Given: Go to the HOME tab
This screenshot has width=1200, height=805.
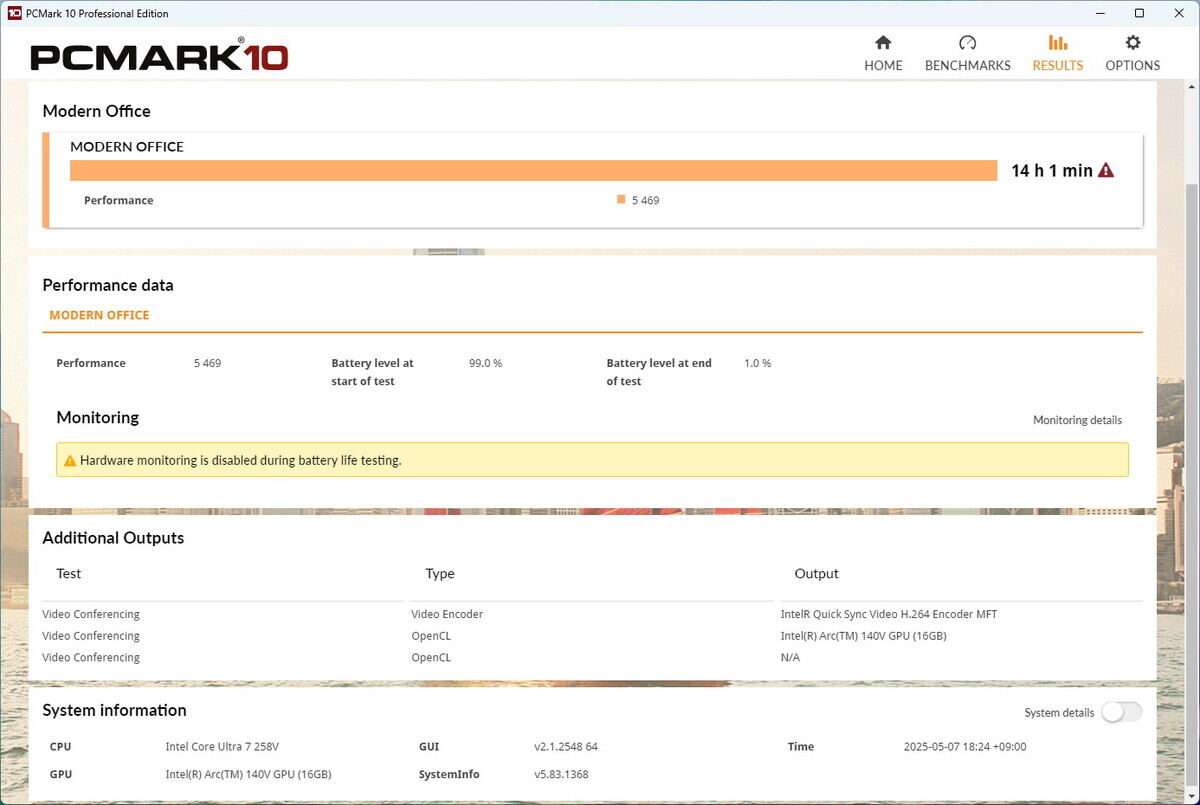Looking at the screenshot, I should click(883, 53).
